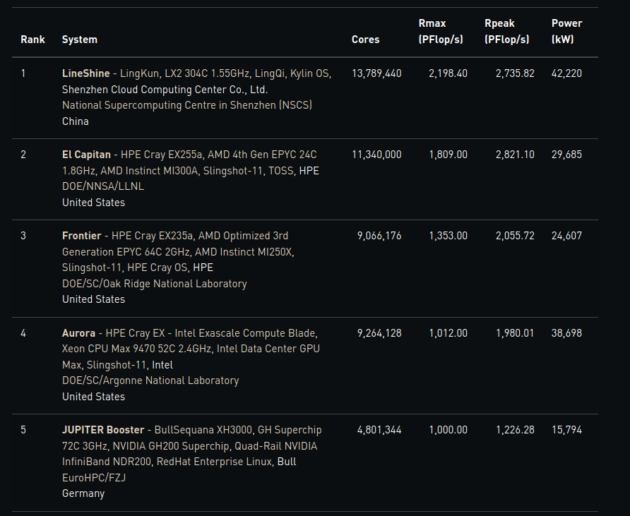630x516 pixels.
Task: Click the EuroHPC/FZJ site text
Action: [94, 478]
